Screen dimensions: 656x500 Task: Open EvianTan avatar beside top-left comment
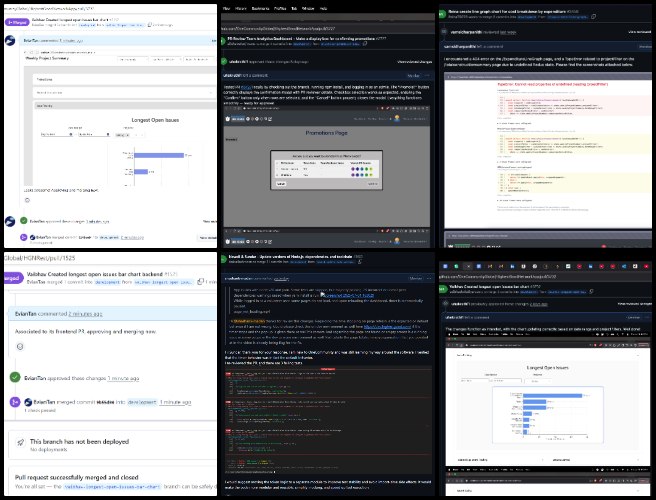(x=10, y=41)
